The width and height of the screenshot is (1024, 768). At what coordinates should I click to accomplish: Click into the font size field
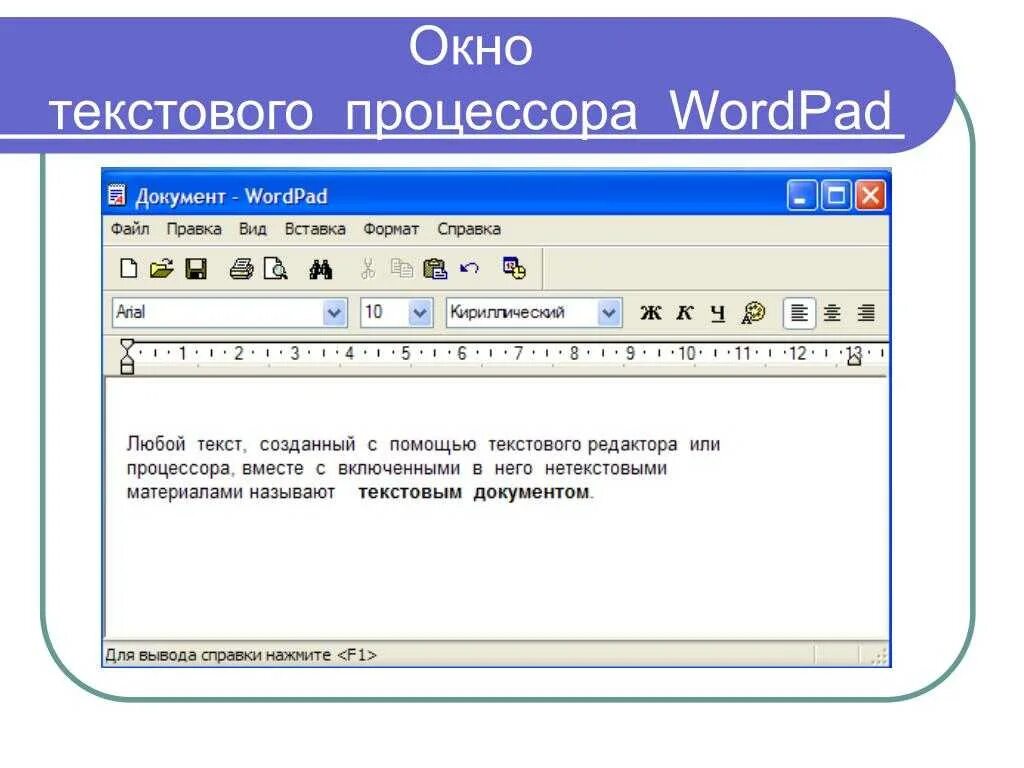coord(385,313)
